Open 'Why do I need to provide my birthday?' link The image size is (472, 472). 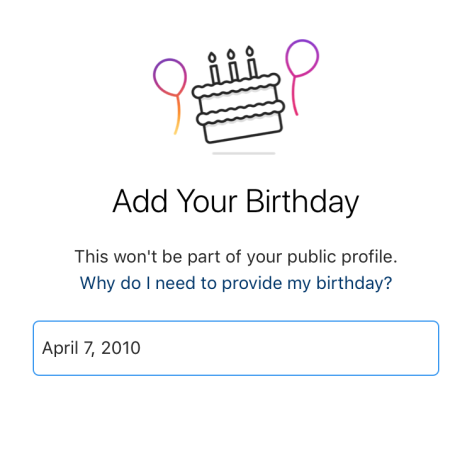pos(236,283)
